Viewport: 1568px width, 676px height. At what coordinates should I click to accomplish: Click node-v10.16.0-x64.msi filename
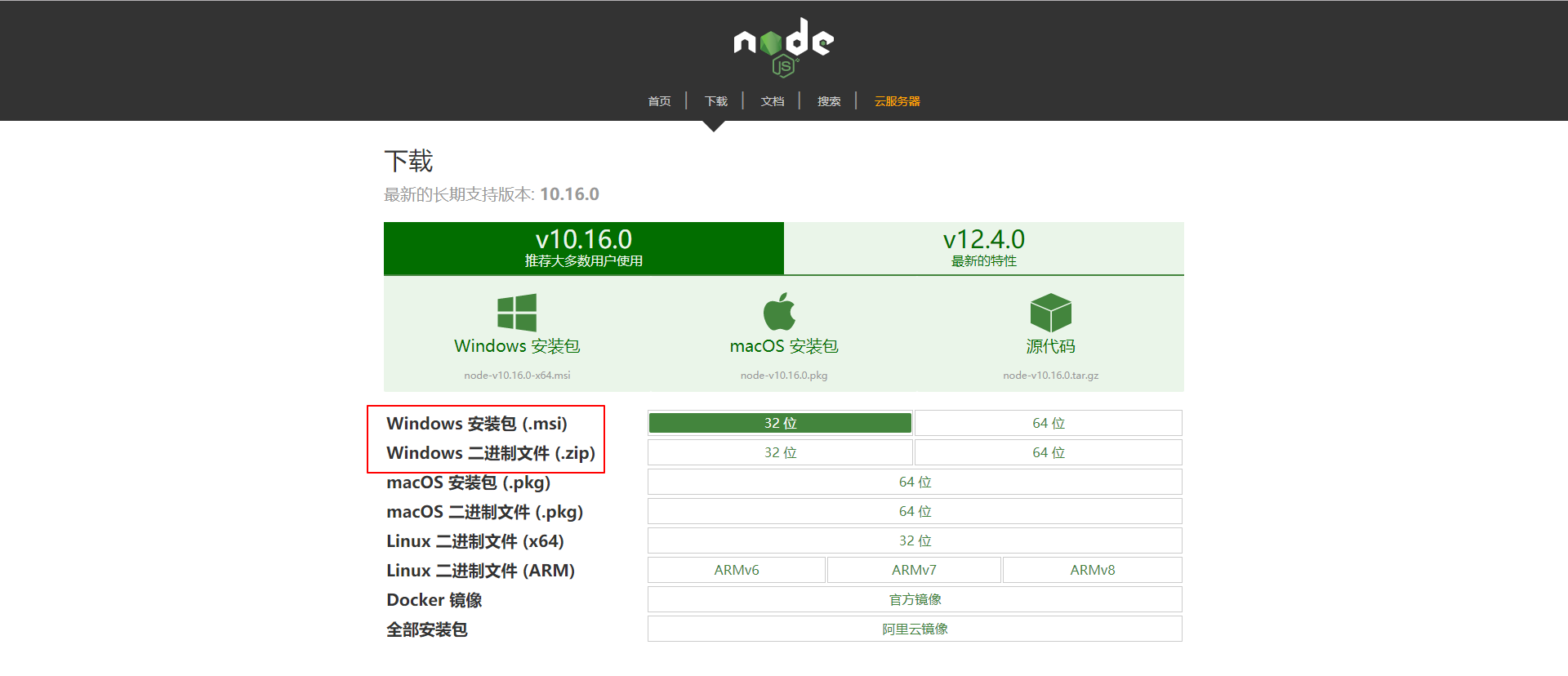517,376
